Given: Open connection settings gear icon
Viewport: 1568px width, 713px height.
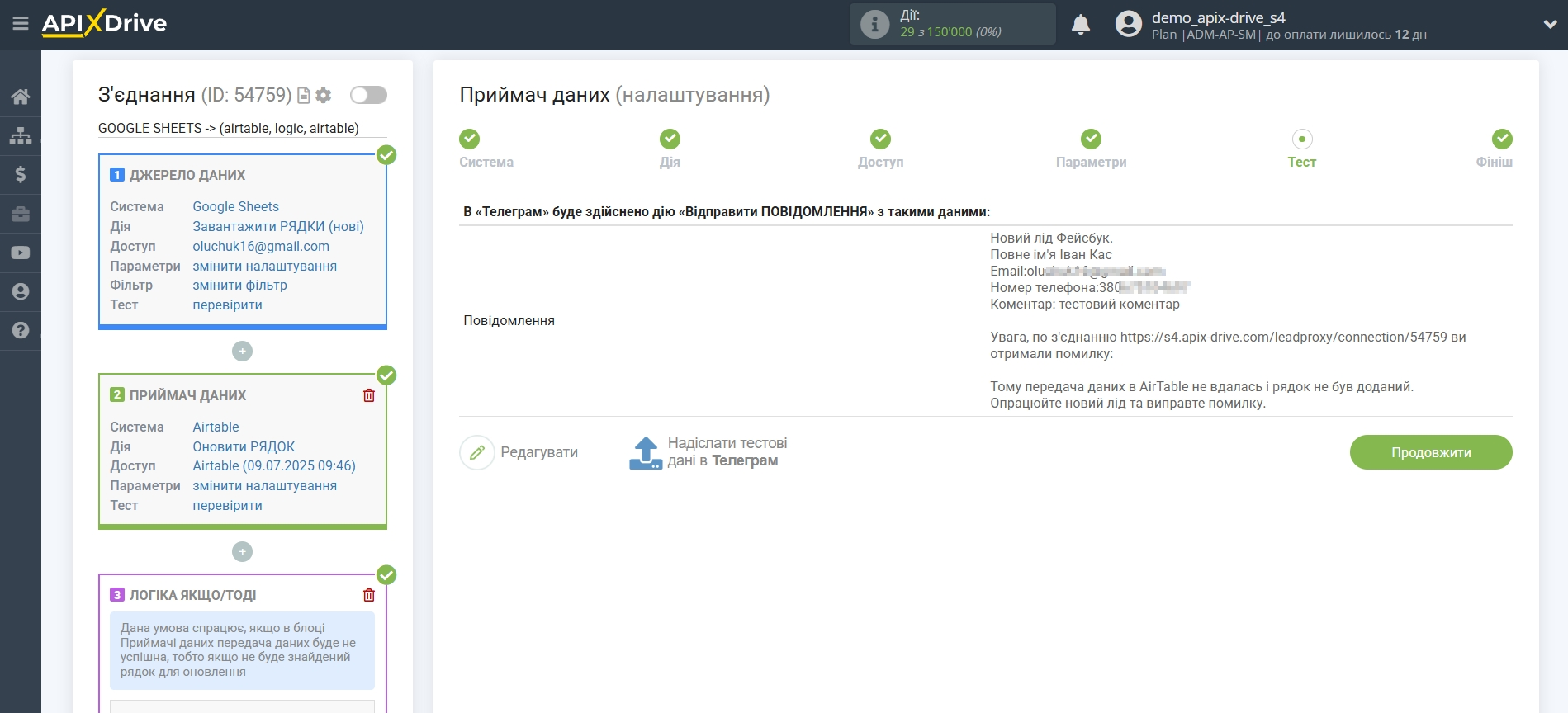Looking at the screenshot, I should pos(324,96).
